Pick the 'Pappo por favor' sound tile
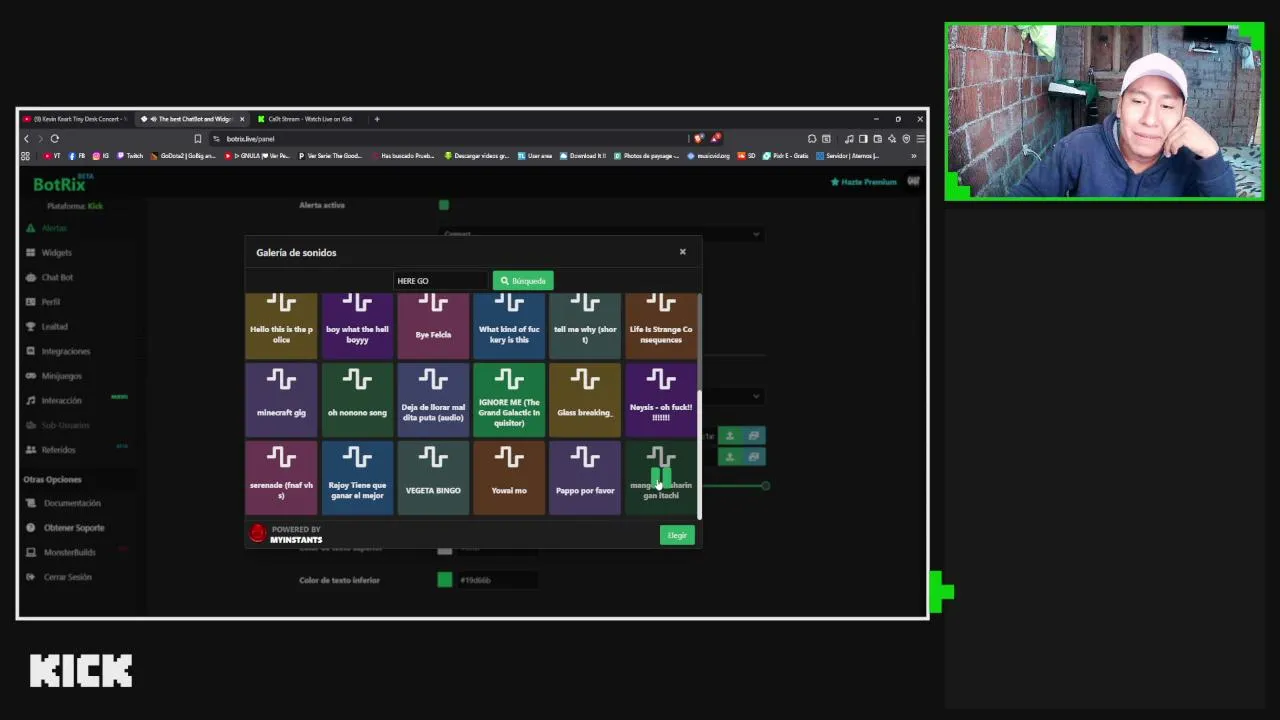The height and width of the screenshot is (720, 1280). [x=585, y=478]
